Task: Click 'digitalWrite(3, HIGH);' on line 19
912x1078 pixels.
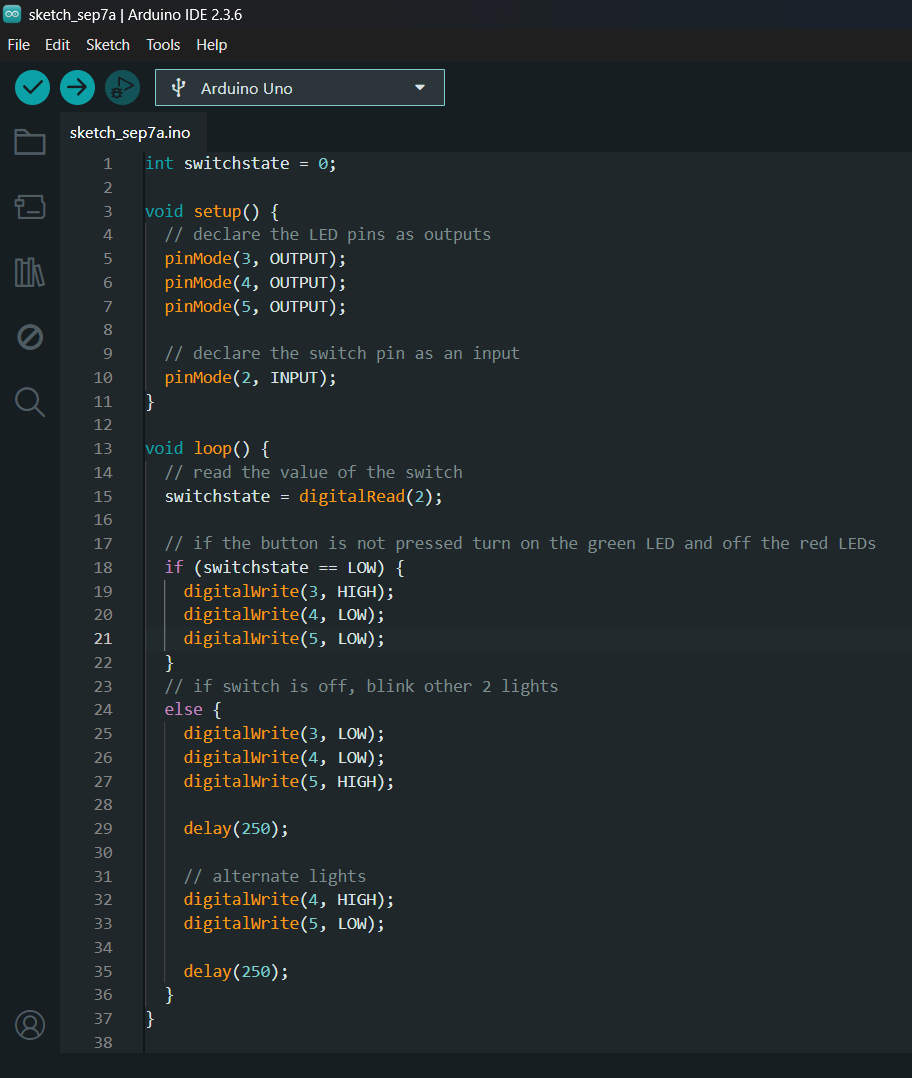Action: click(x=289, y=591)
